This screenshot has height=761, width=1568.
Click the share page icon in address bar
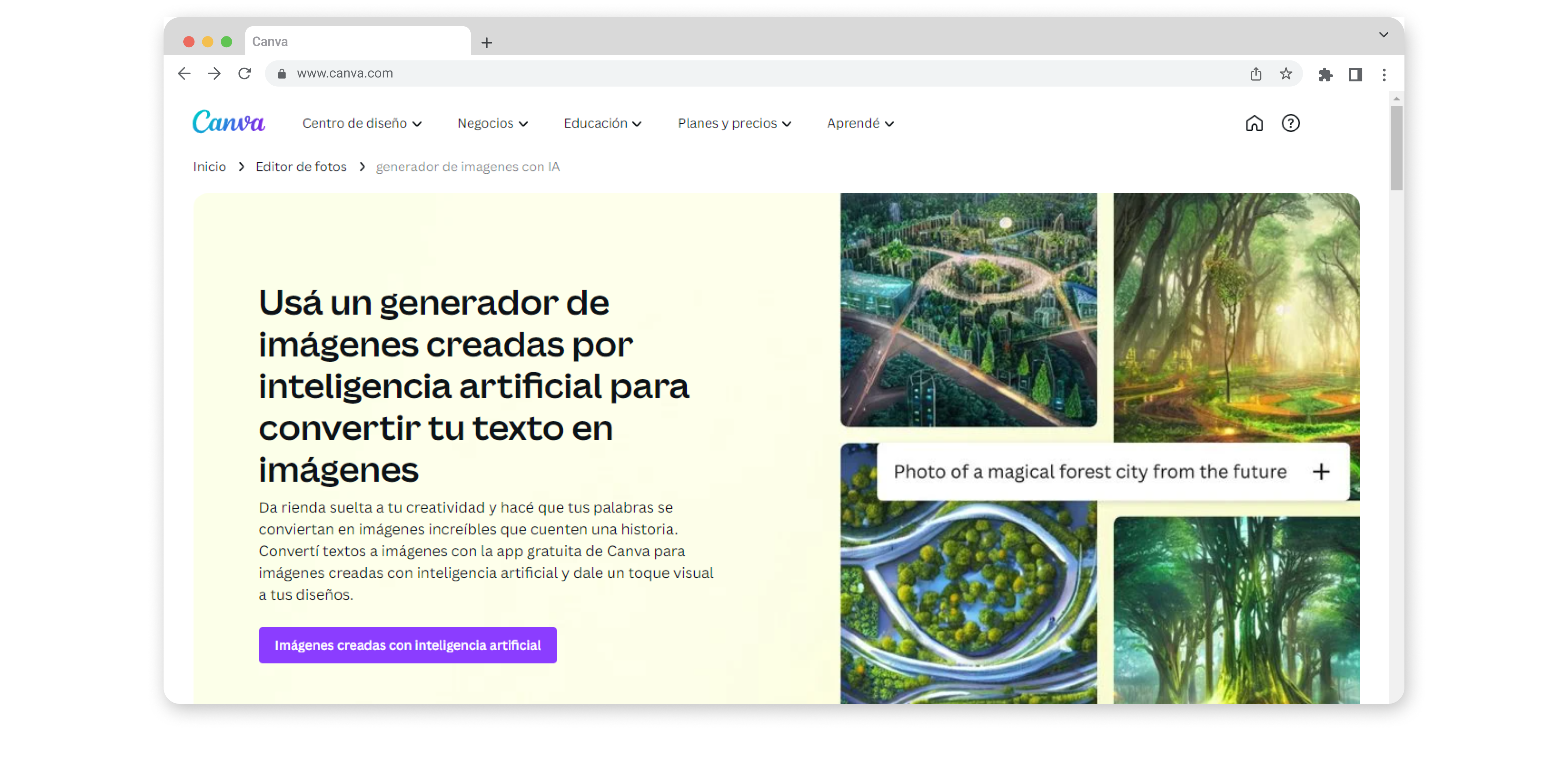click(1255, 74)
